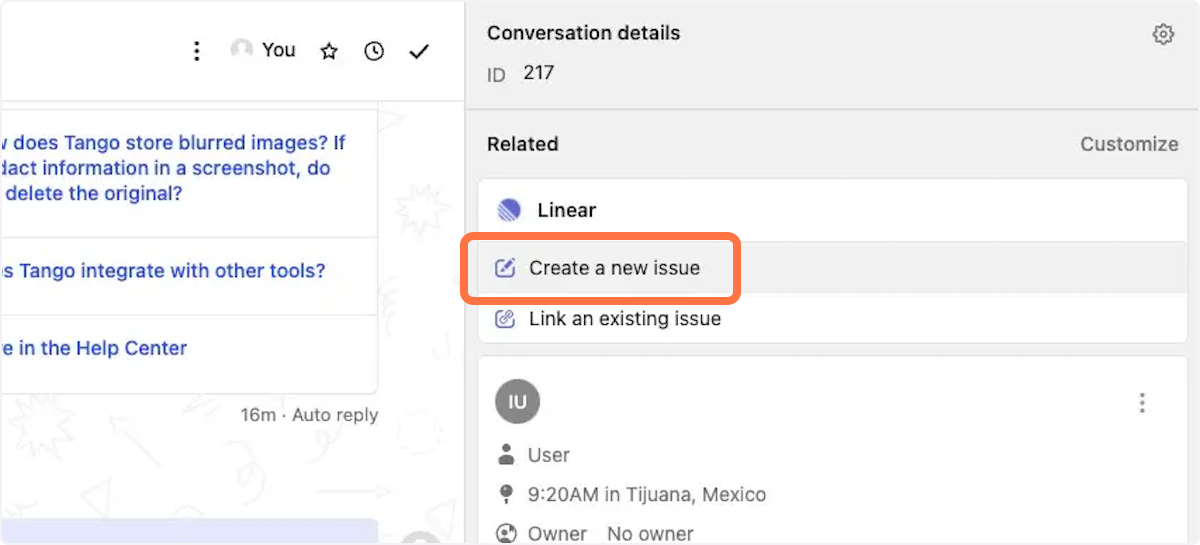This screenshot has height=545, width=1200.
Task: Open the Help Center link
Action: click(94, 348)
